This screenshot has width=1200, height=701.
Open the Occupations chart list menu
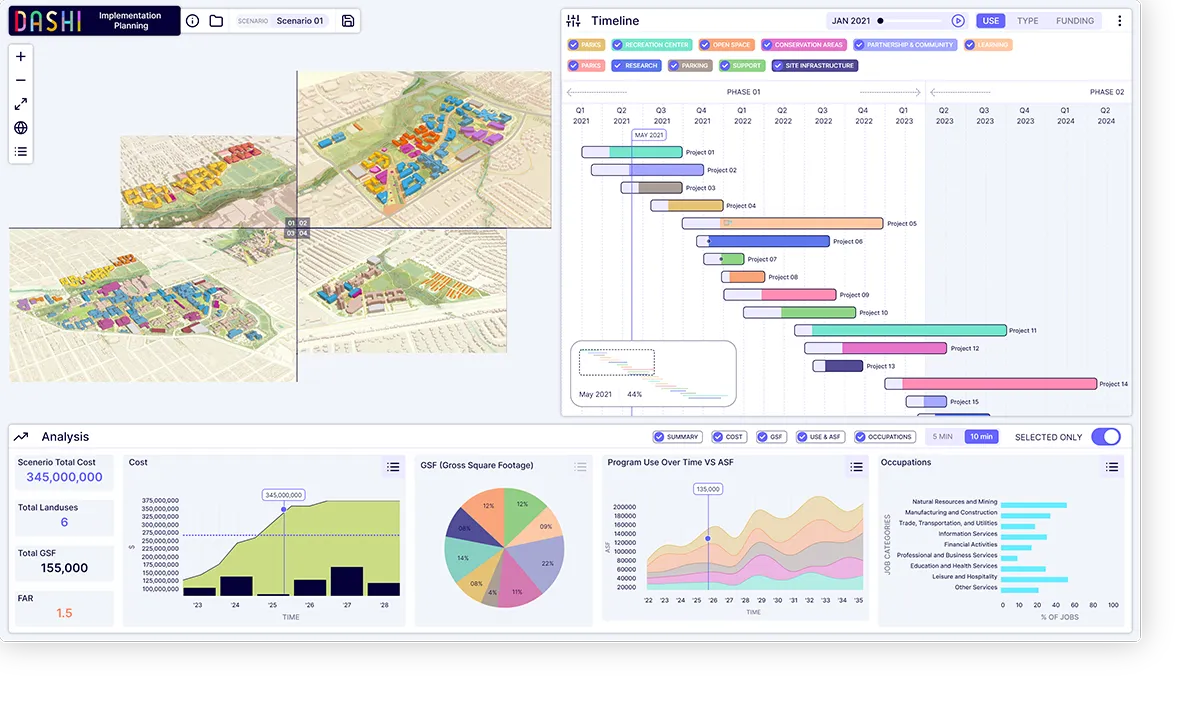(x=1112, y=466)
